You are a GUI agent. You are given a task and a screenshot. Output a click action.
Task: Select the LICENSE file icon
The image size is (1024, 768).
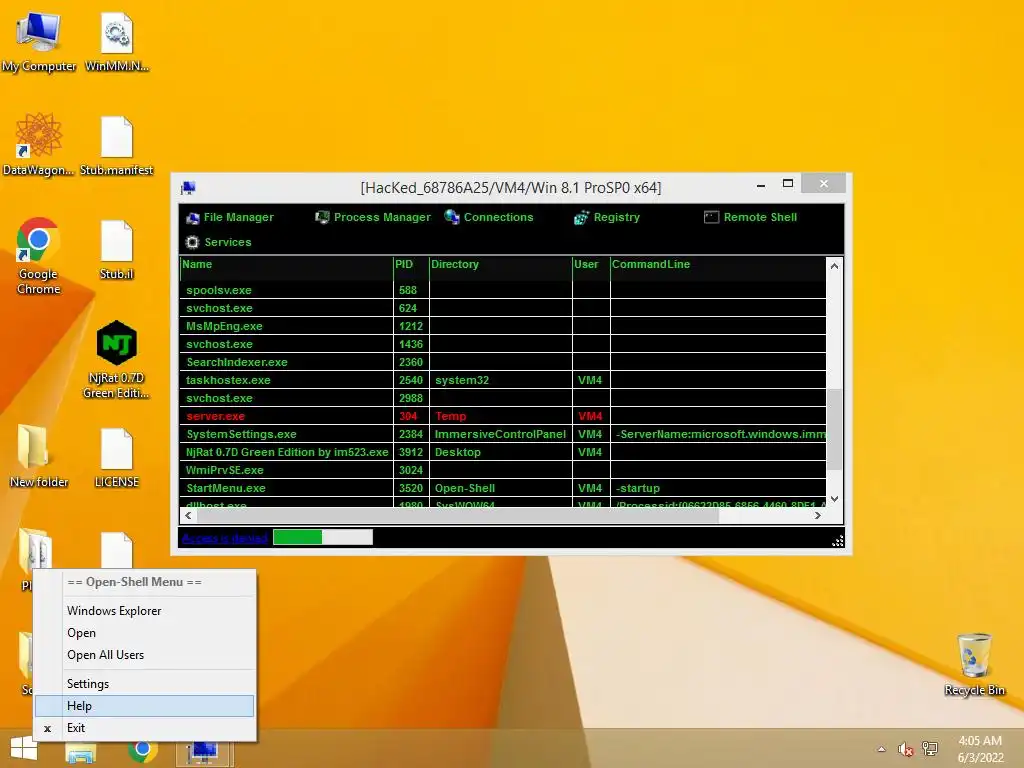coord(117,458)
